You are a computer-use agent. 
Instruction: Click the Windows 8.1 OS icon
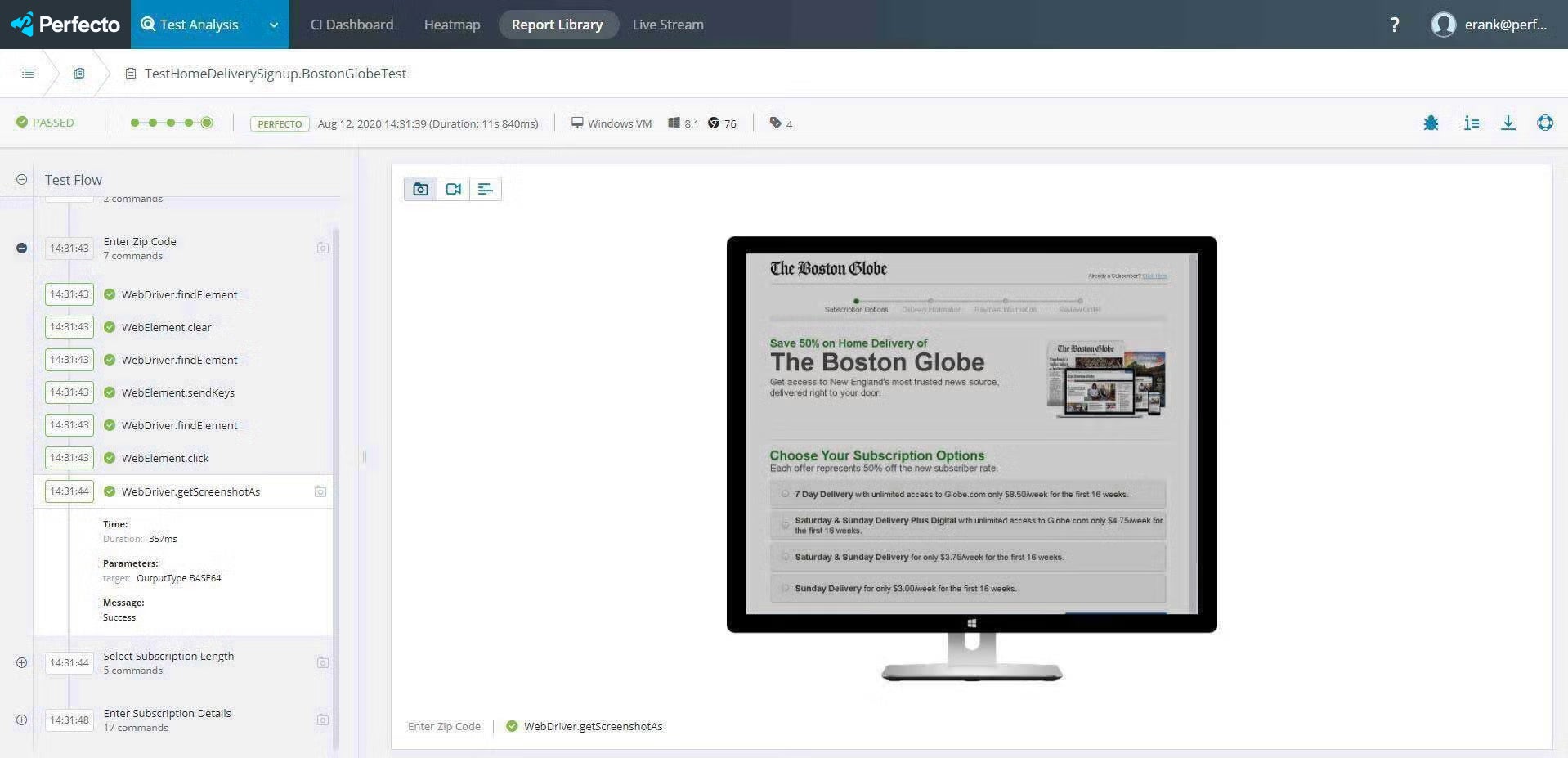coord(674,123)
